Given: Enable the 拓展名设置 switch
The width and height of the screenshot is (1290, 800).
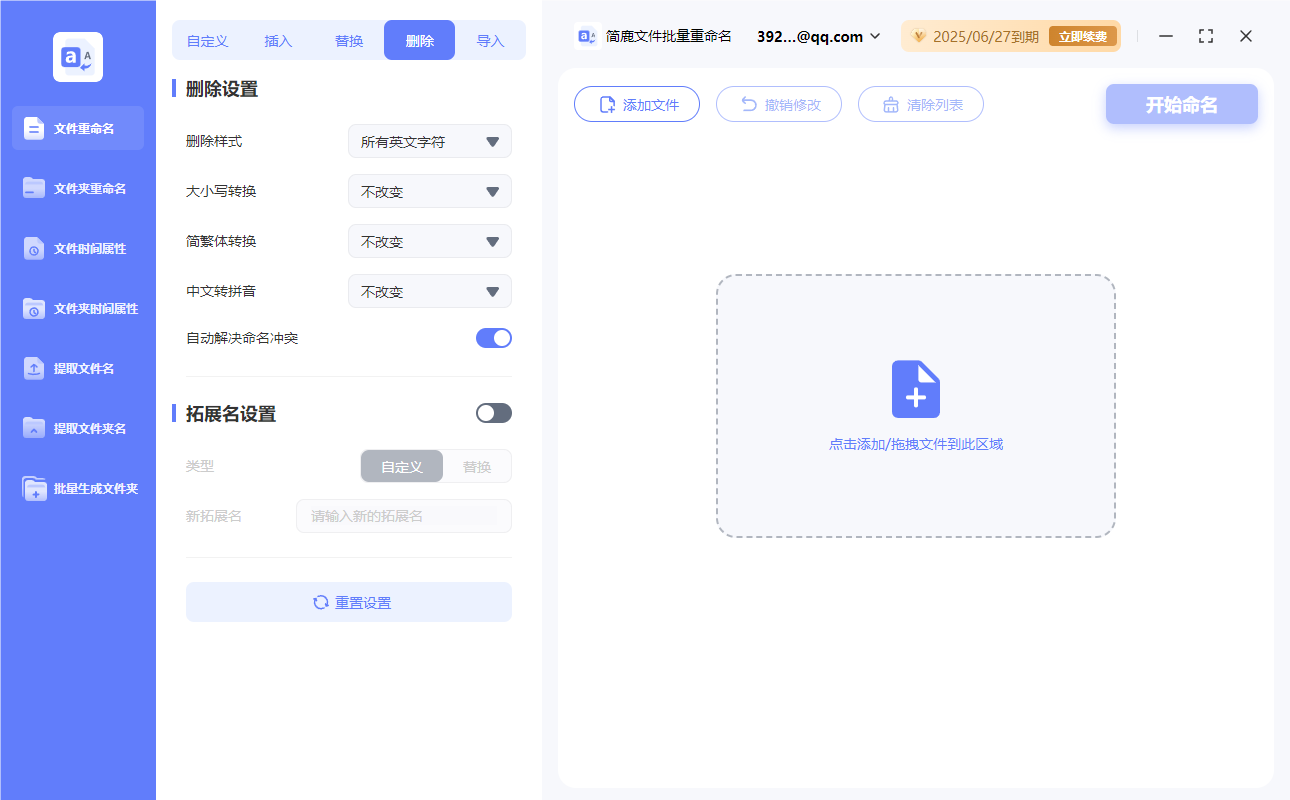Looking at the screenshot, I should point(493,412).
